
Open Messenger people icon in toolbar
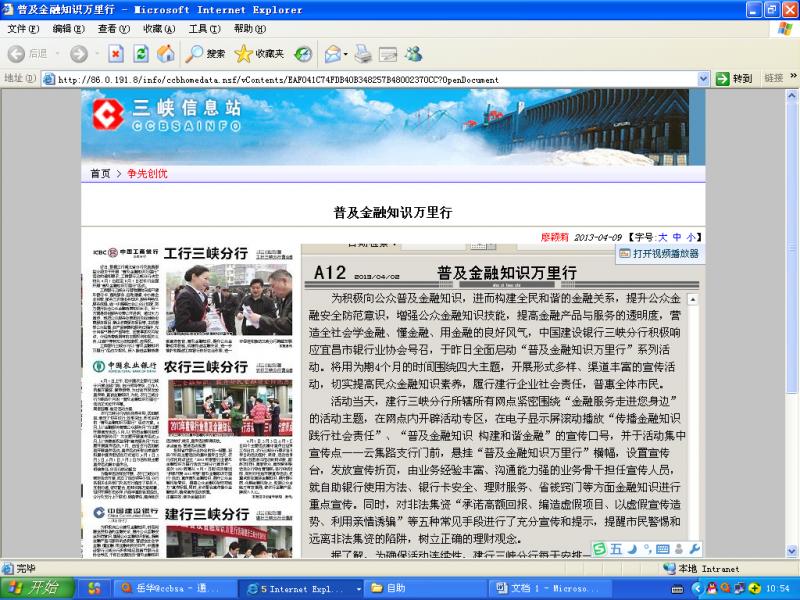coord(414,54)
